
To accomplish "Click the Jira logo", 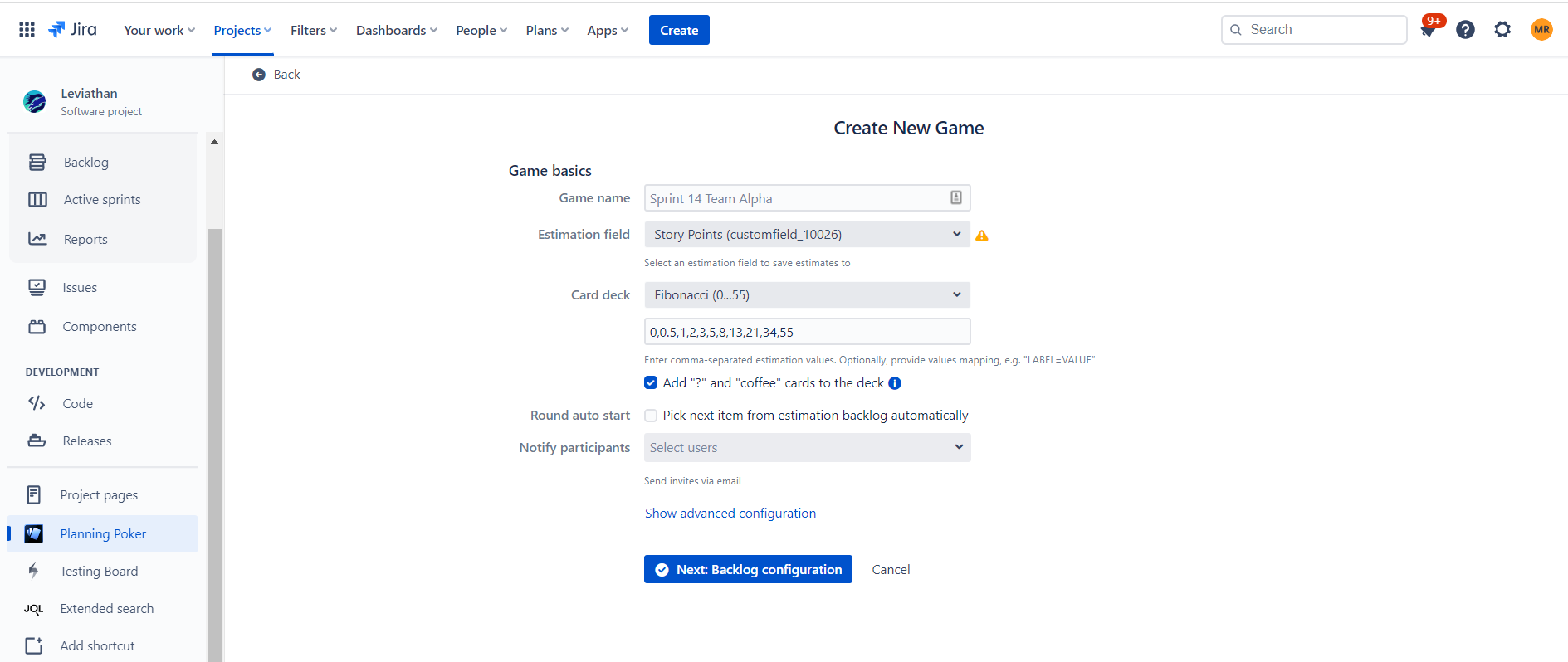I will point(72,30).
